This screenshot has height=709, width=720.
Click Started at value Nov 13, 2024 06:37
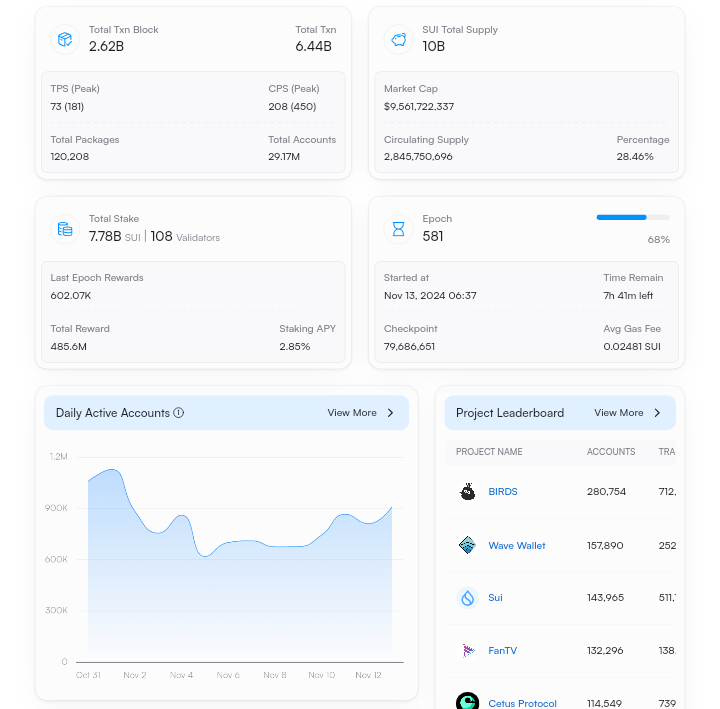(x=430, y=296)
